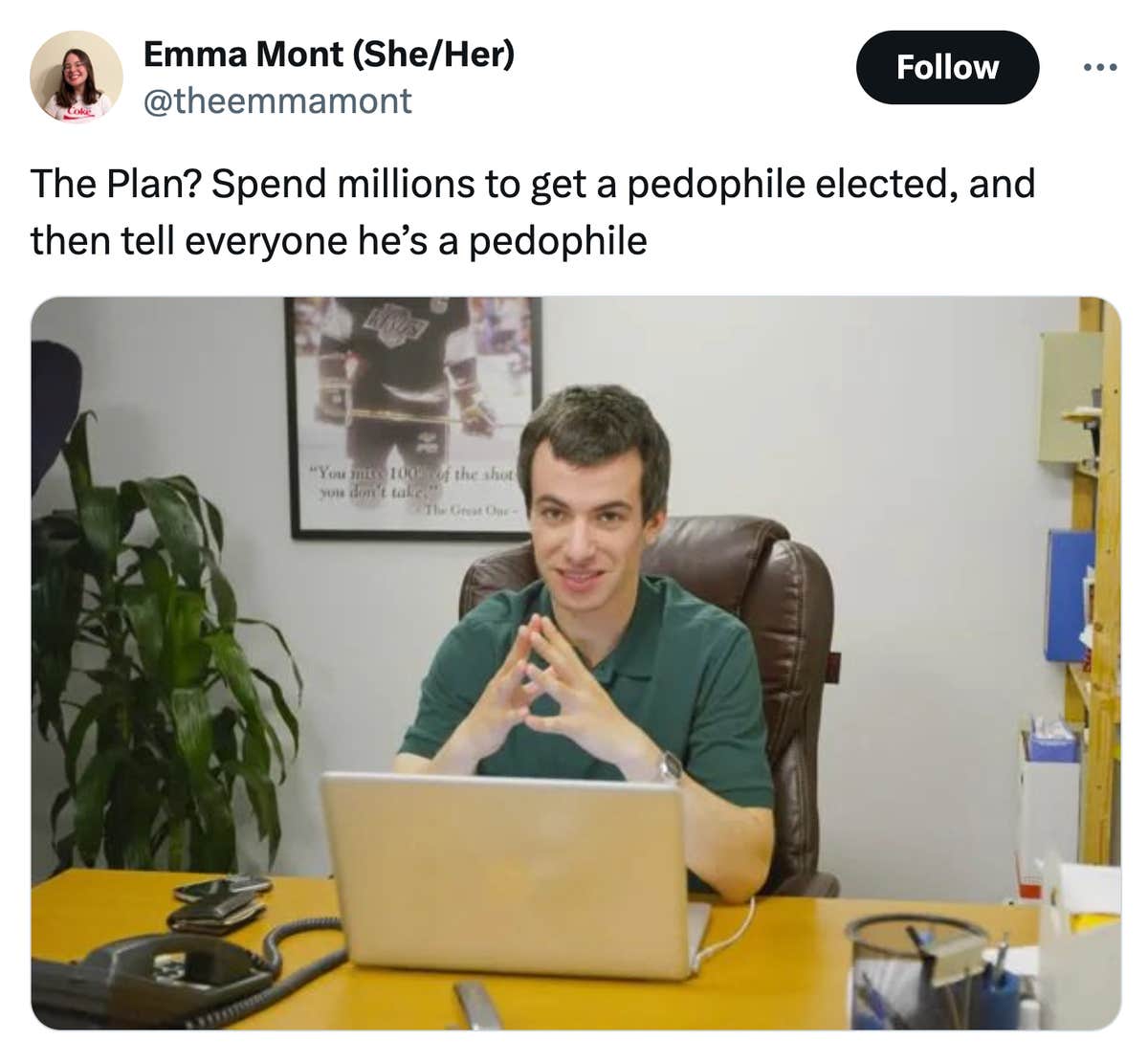1148x1062 pixels.
Task: Click the tweet text starting "The Plan?"
Action: (533, 211)
